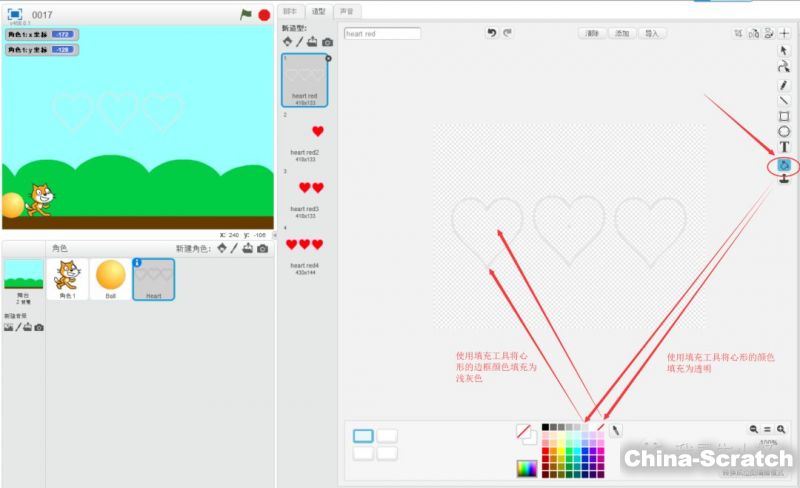Select the Ball sprite
The height and width of the screenshot is (488, 800).
[x=110, y=278]
